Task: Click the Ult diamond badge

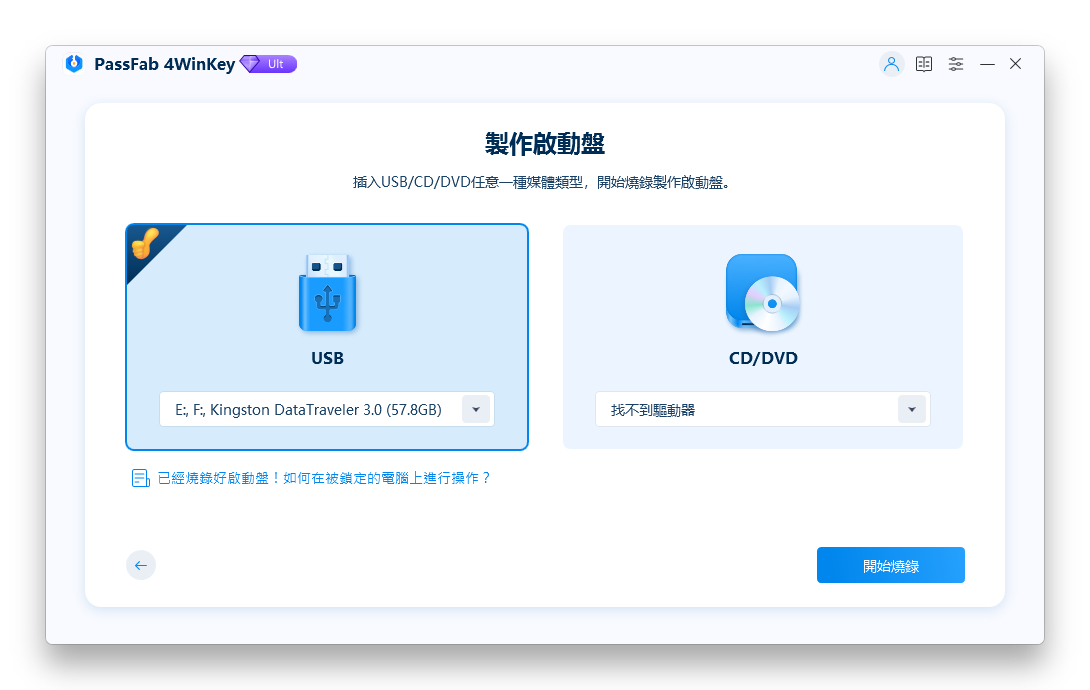Action: pyautogui.click(x=268, y=64)
